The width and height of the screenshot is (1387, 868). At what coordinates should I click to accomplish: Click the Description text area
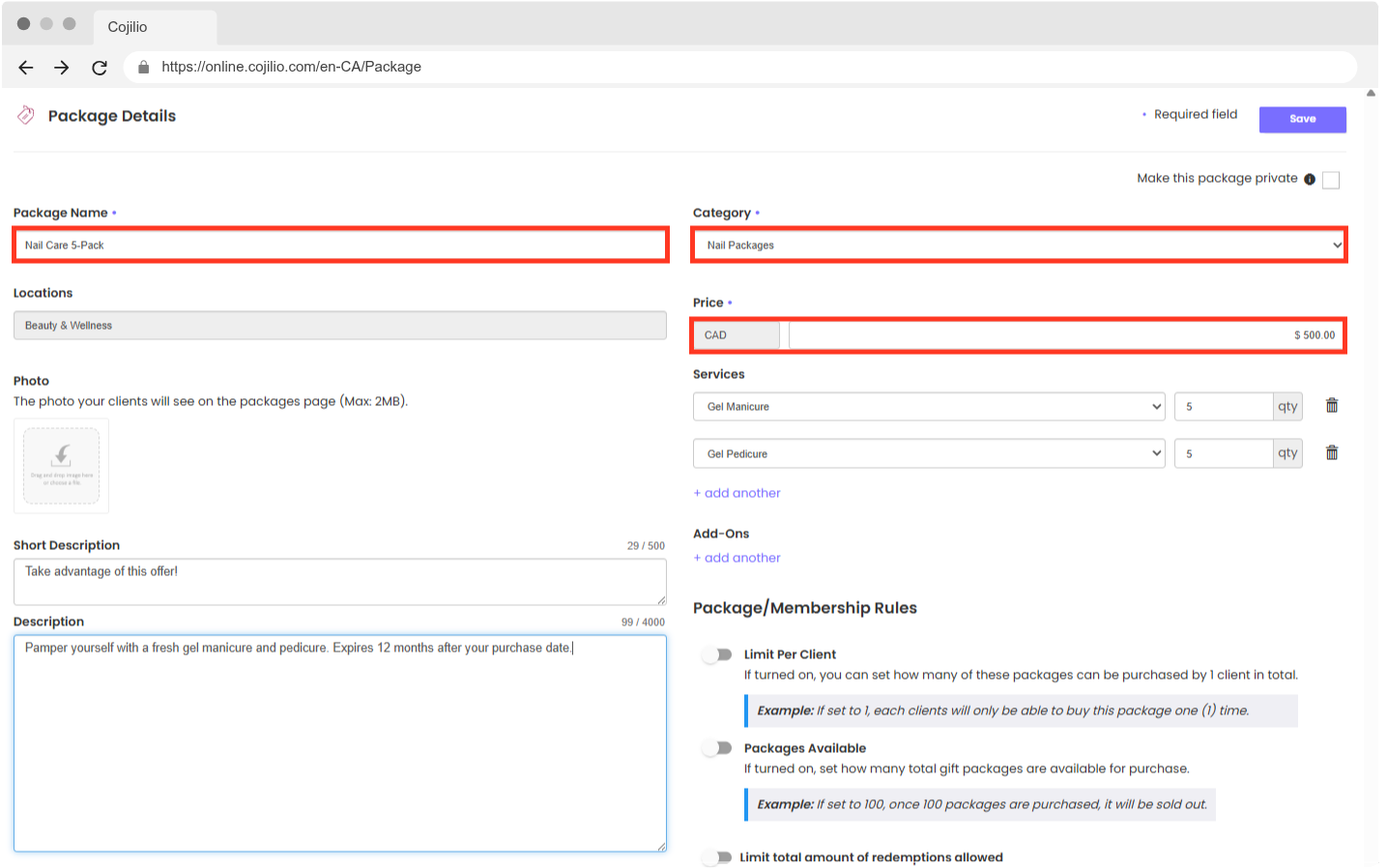pyautogui.click(x=340, y=743)
